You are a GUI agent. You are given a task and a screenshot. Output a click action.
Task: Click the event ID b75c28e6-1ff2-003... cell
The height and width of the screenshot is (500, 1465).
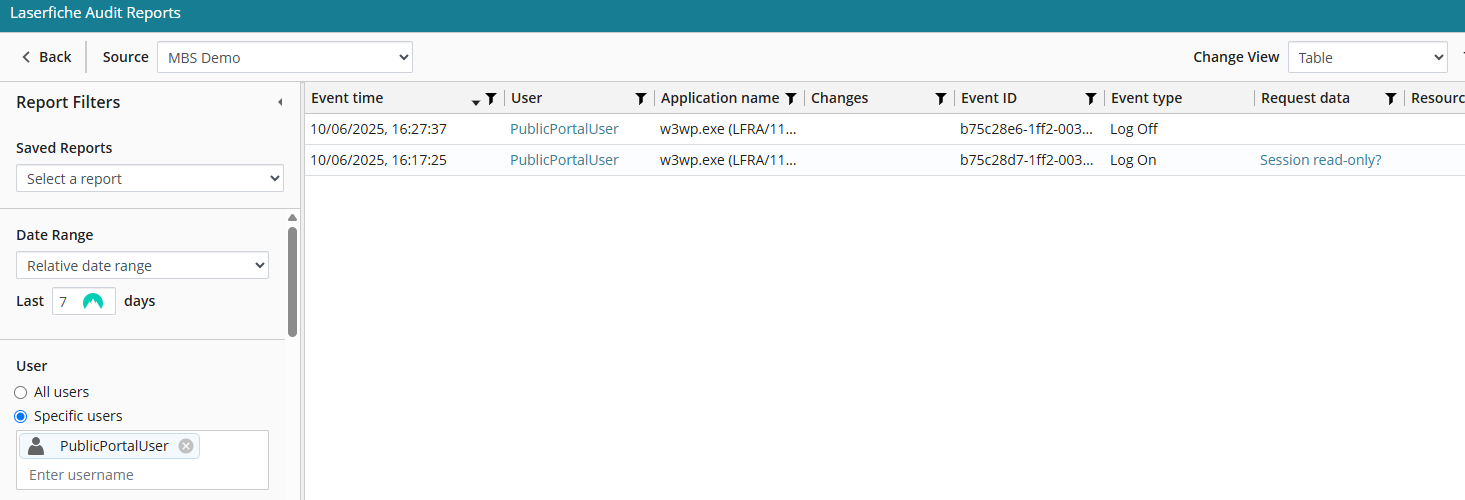[1027, 129]
